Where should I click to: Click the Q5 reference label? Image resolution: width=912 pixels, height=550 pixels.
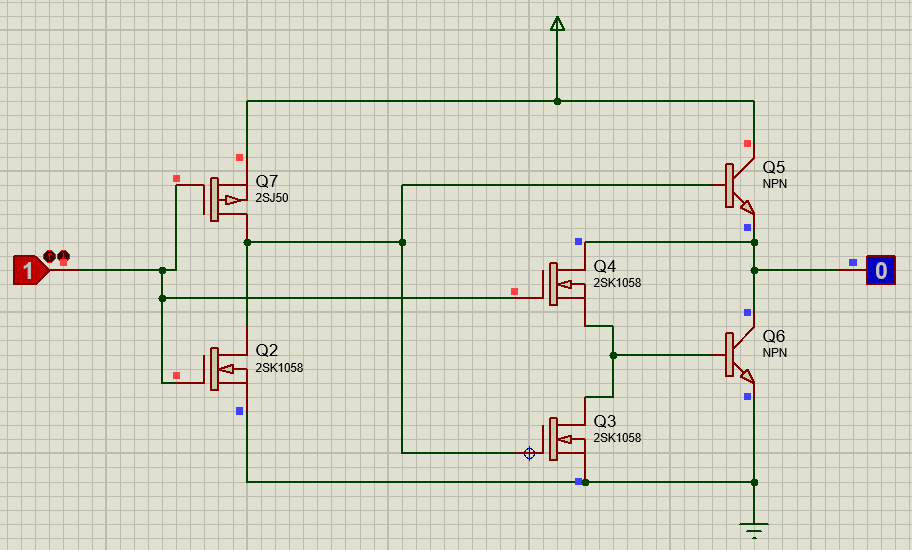click(x=774, y=167)
